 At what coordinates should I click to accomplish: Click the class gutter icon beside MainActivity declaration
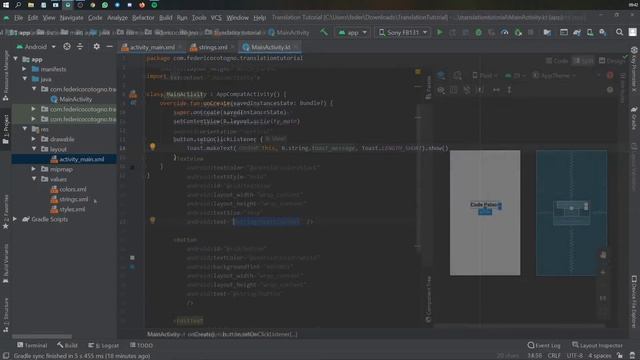pos(133,94)
